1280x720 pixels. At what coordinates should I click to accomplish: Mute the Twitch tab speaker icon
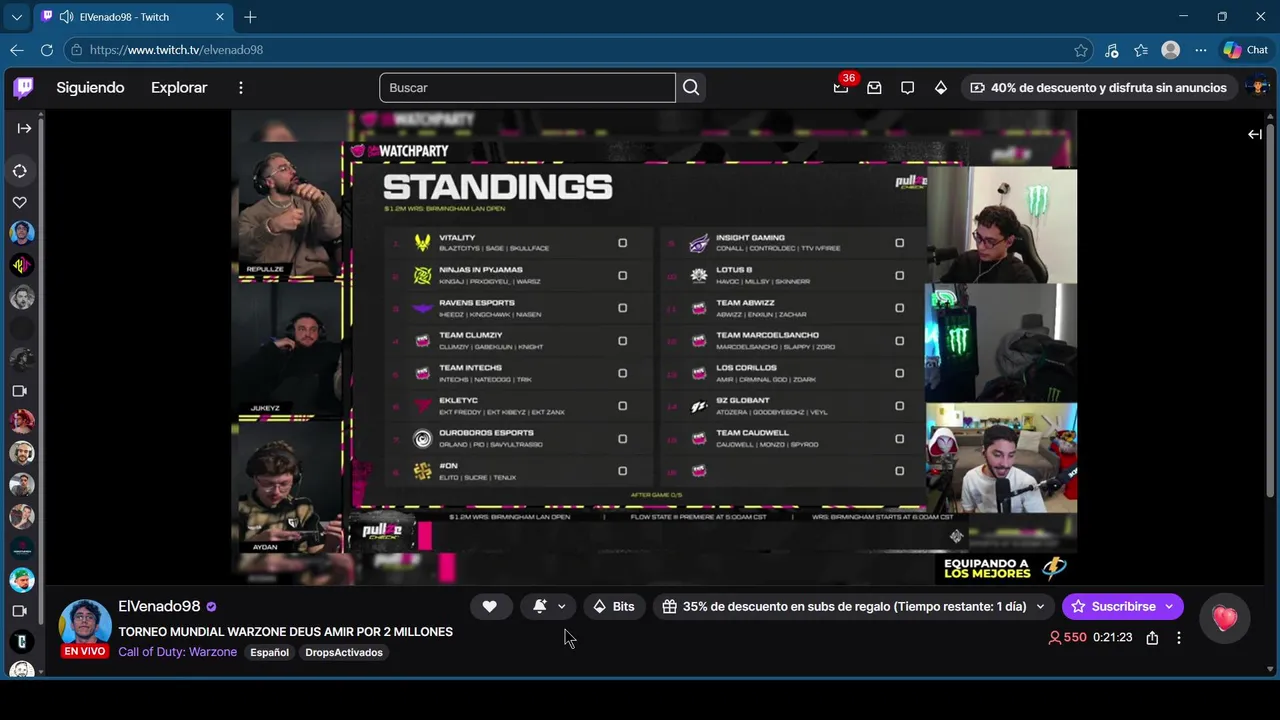pos(66,17)
